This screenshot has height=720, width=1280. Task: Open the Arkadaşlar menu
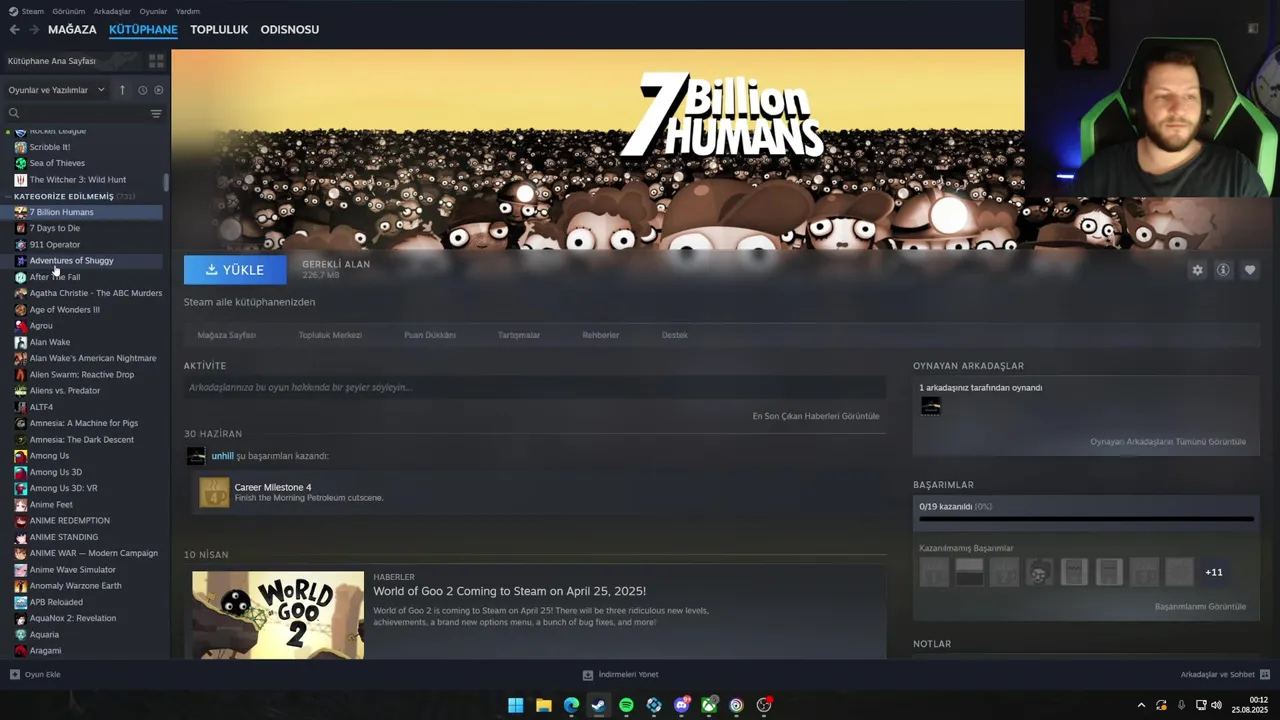click(x=112, y=11)
